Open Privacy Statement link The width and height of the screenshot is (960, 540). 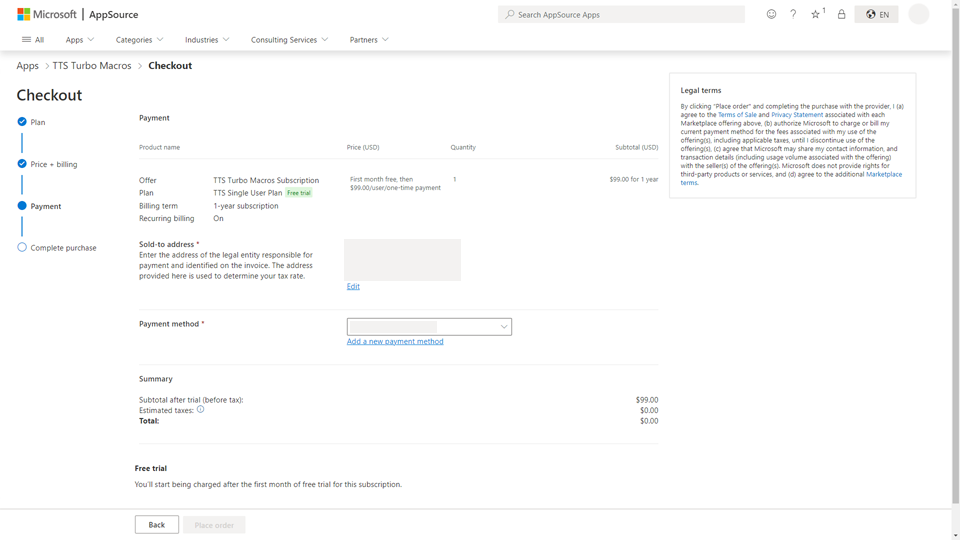coord(797,114)
